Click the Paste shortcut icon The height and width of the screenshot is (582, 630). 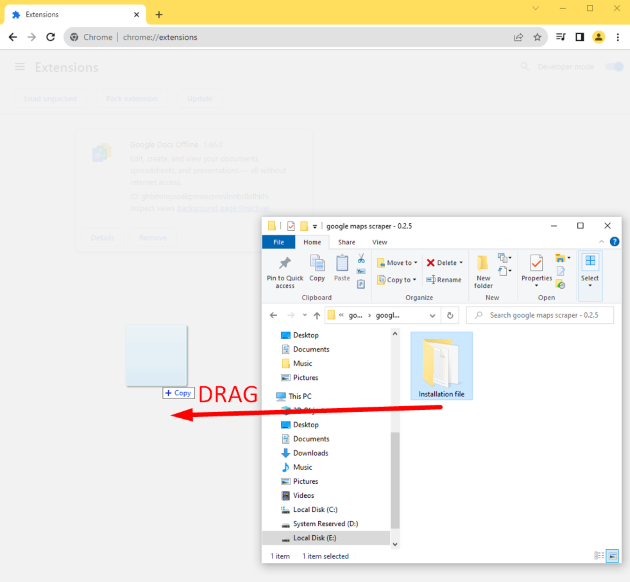coord(361,284)
